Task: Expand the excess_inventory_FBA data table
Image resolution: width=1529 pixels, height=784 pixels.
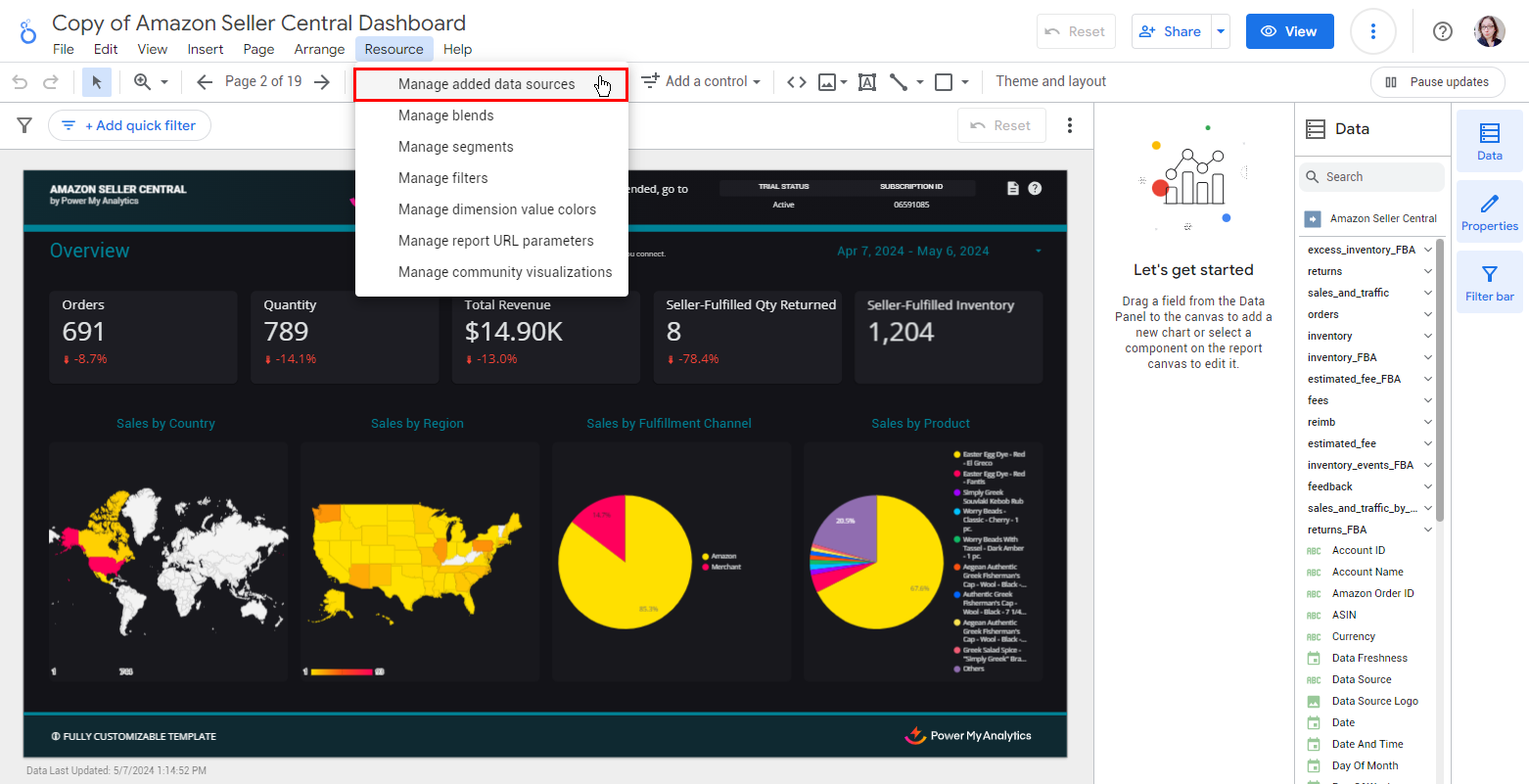Action: (x=1427, y=250)
